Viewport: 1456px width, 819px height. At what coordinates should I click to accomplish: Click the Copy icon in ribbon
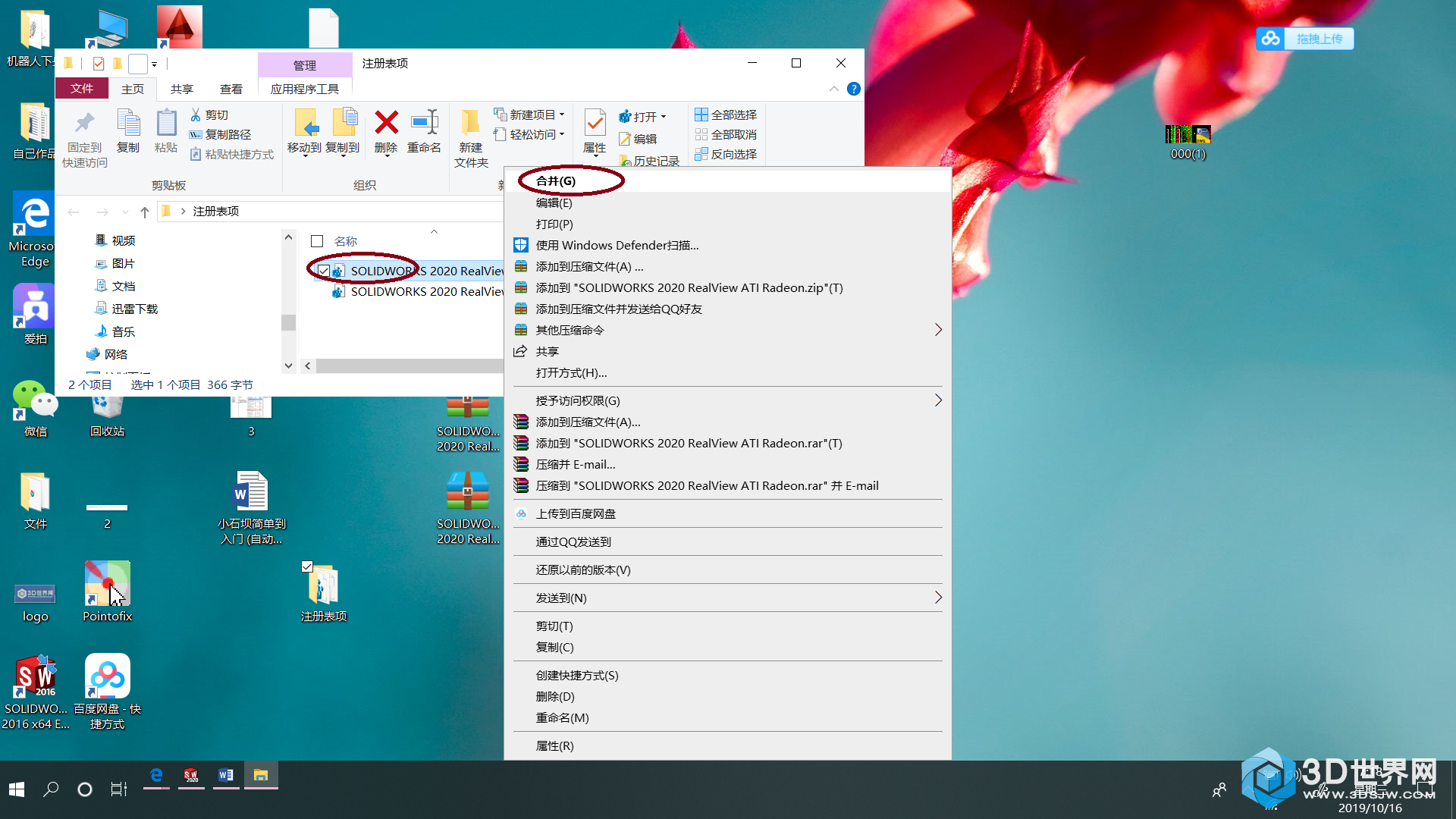(128, 123)
